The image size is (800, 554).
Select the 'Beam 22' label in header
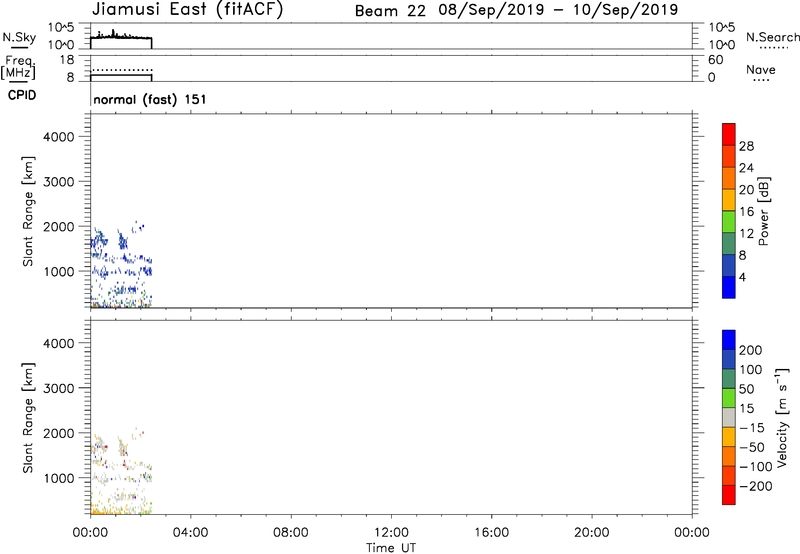[x=390, y=11]
